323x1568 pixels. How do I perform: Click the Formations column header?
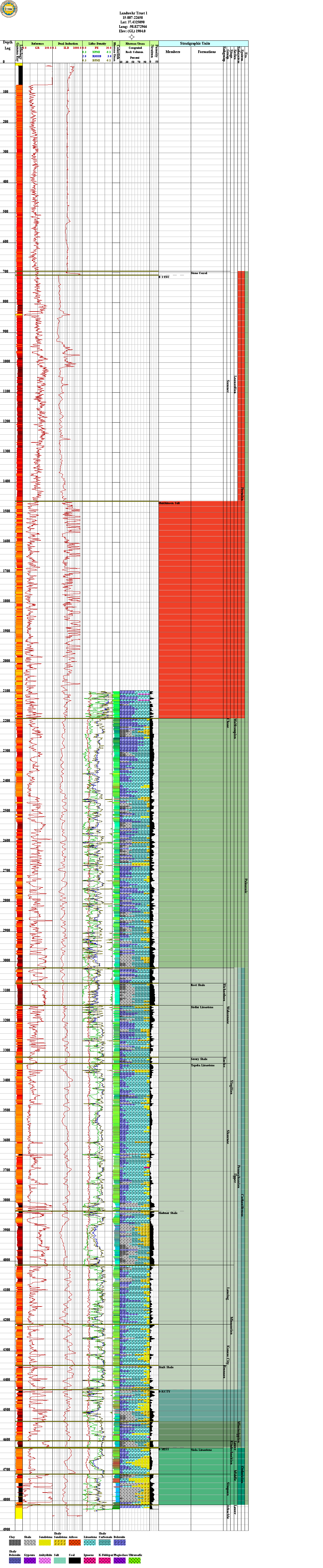coord(207,52)
